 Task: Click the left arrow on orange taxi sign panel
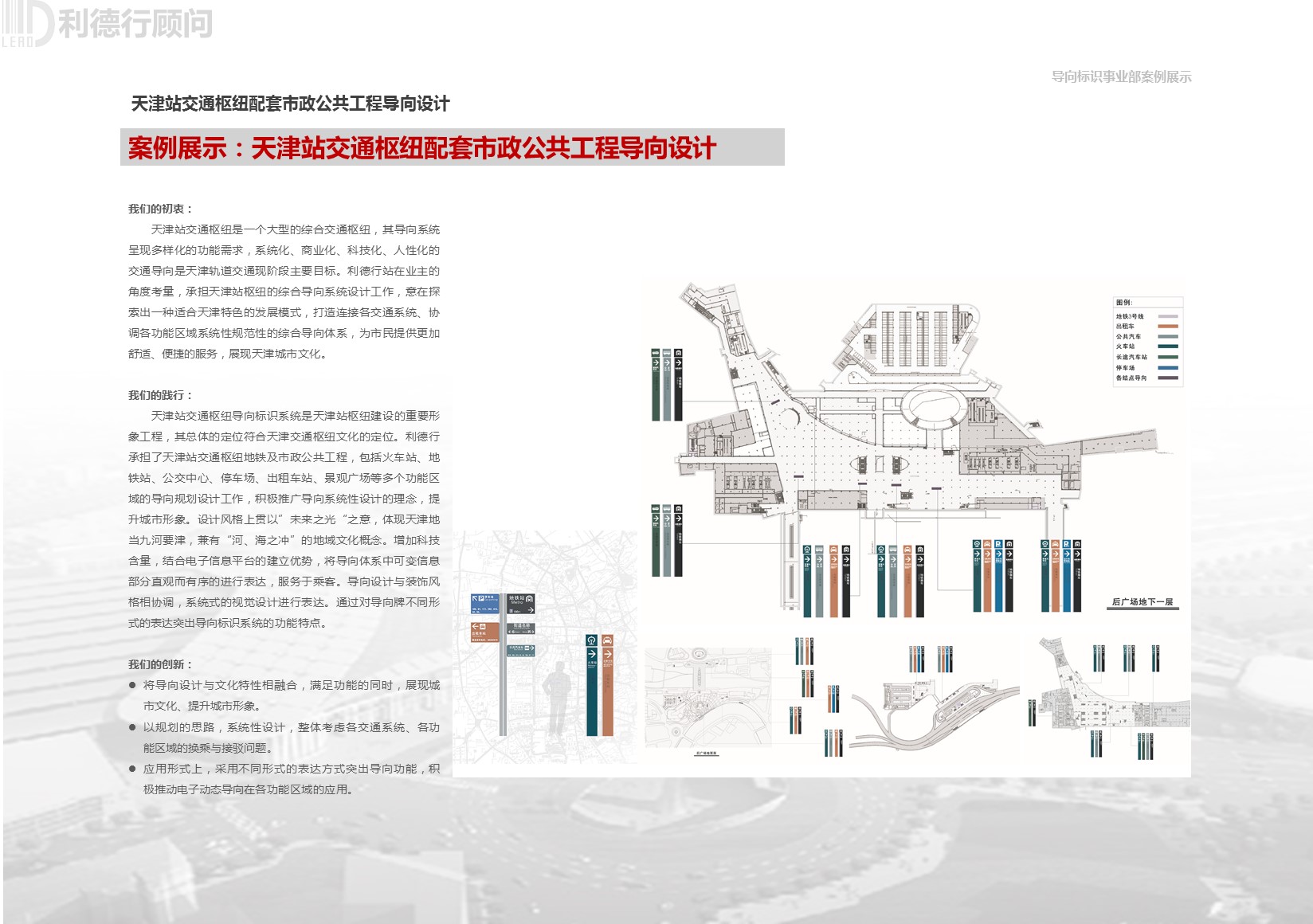tap(475, 627)
